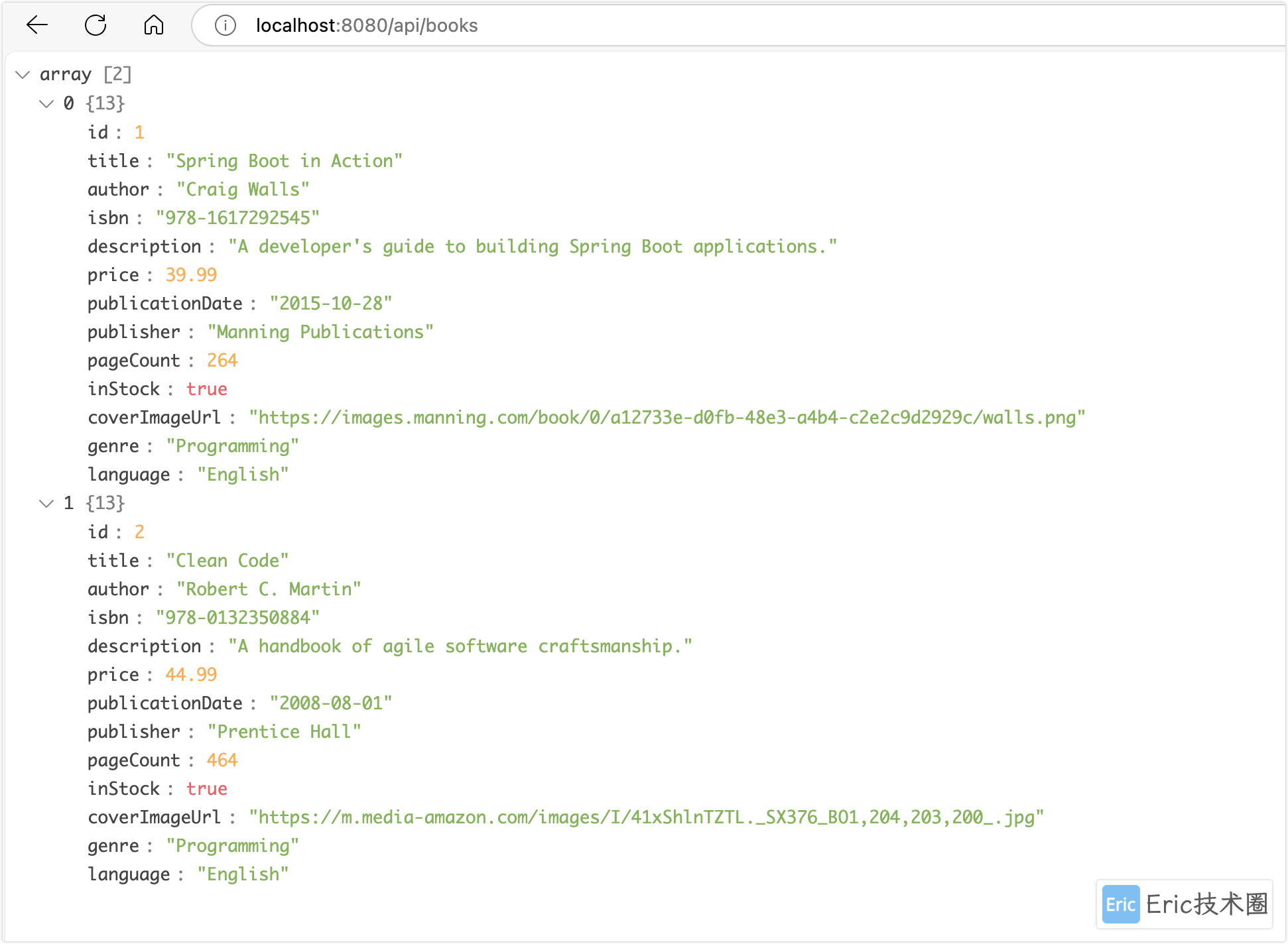This screenshot has width=1288, height=944.
Task: Click inStock true of the second book
Action: [x=207, y=789]
